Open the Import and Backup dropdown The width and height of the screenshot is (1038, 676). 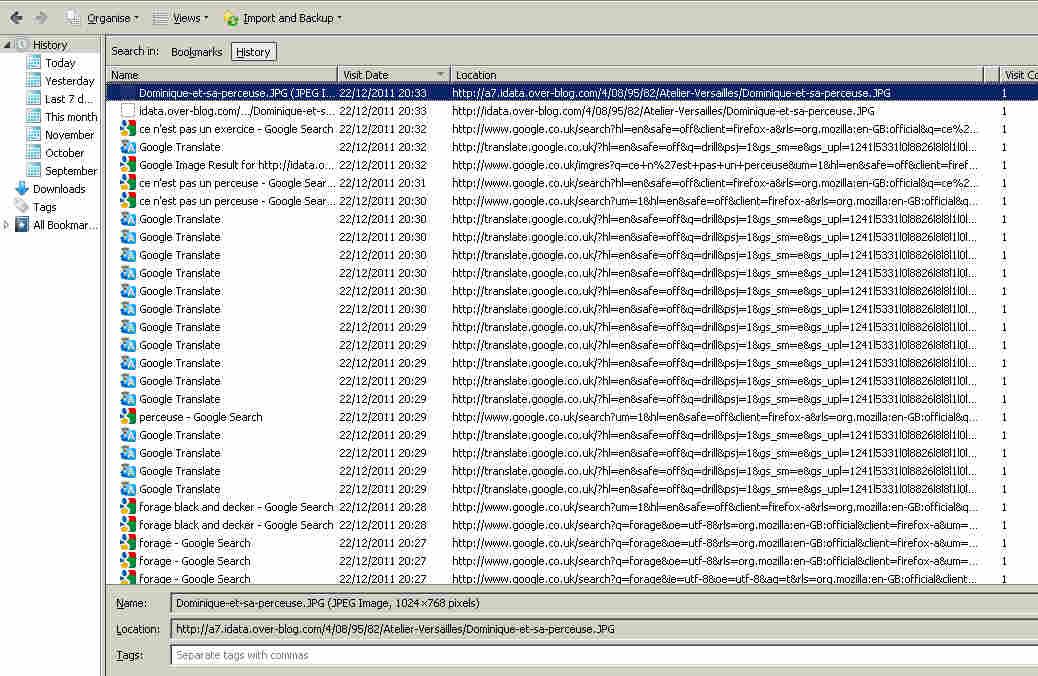pos(283,18)
